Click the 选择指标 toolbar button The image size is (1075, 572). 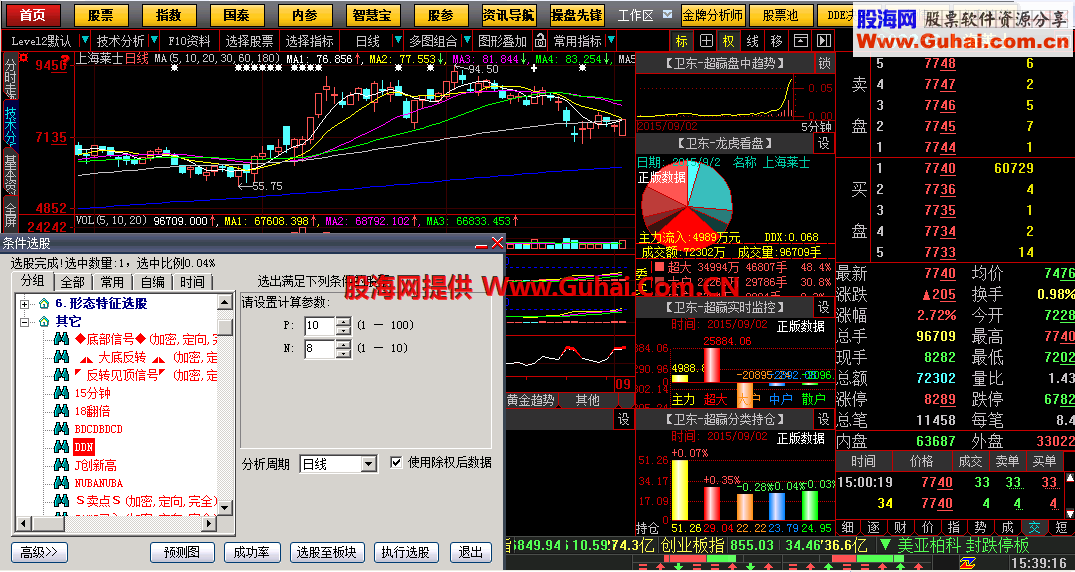coord(310,40)
